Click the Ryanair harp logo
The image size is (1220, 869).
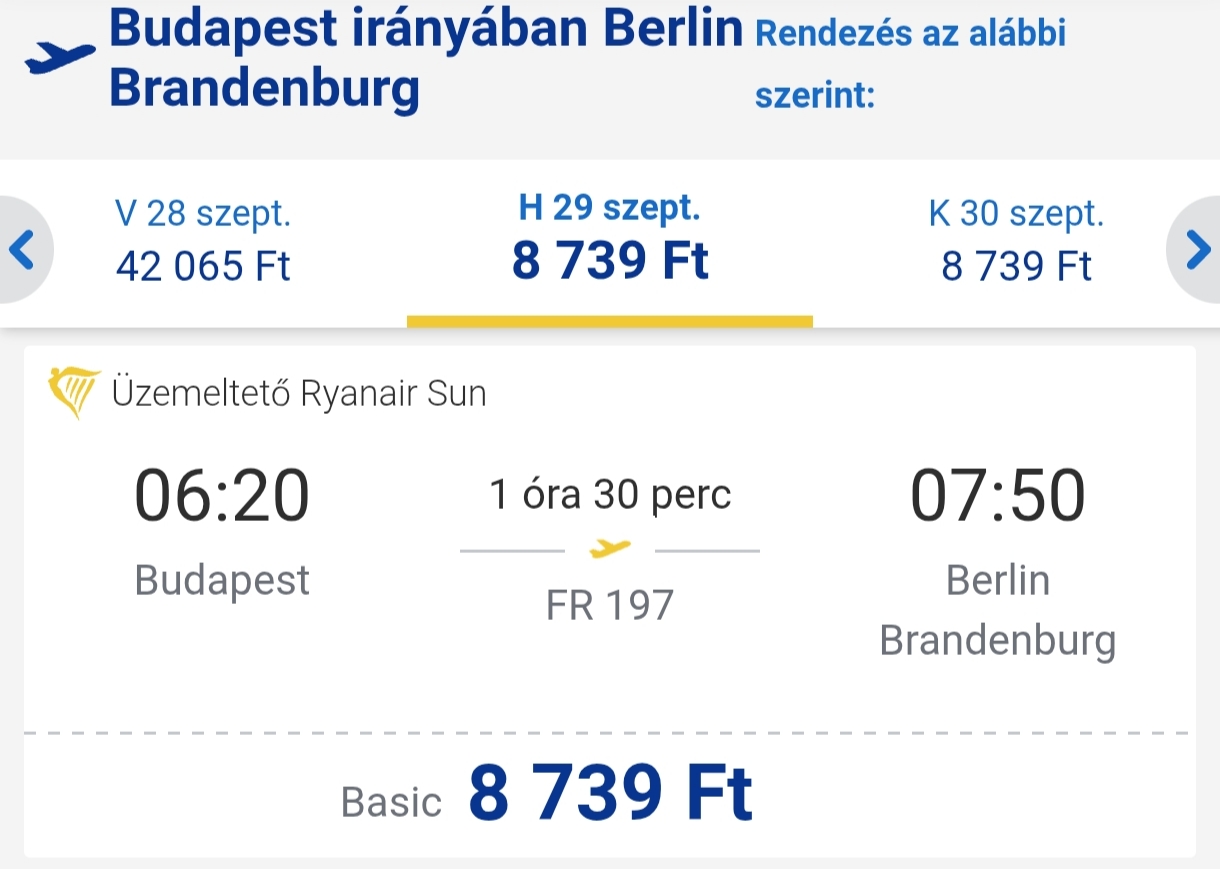pos(73,393)
